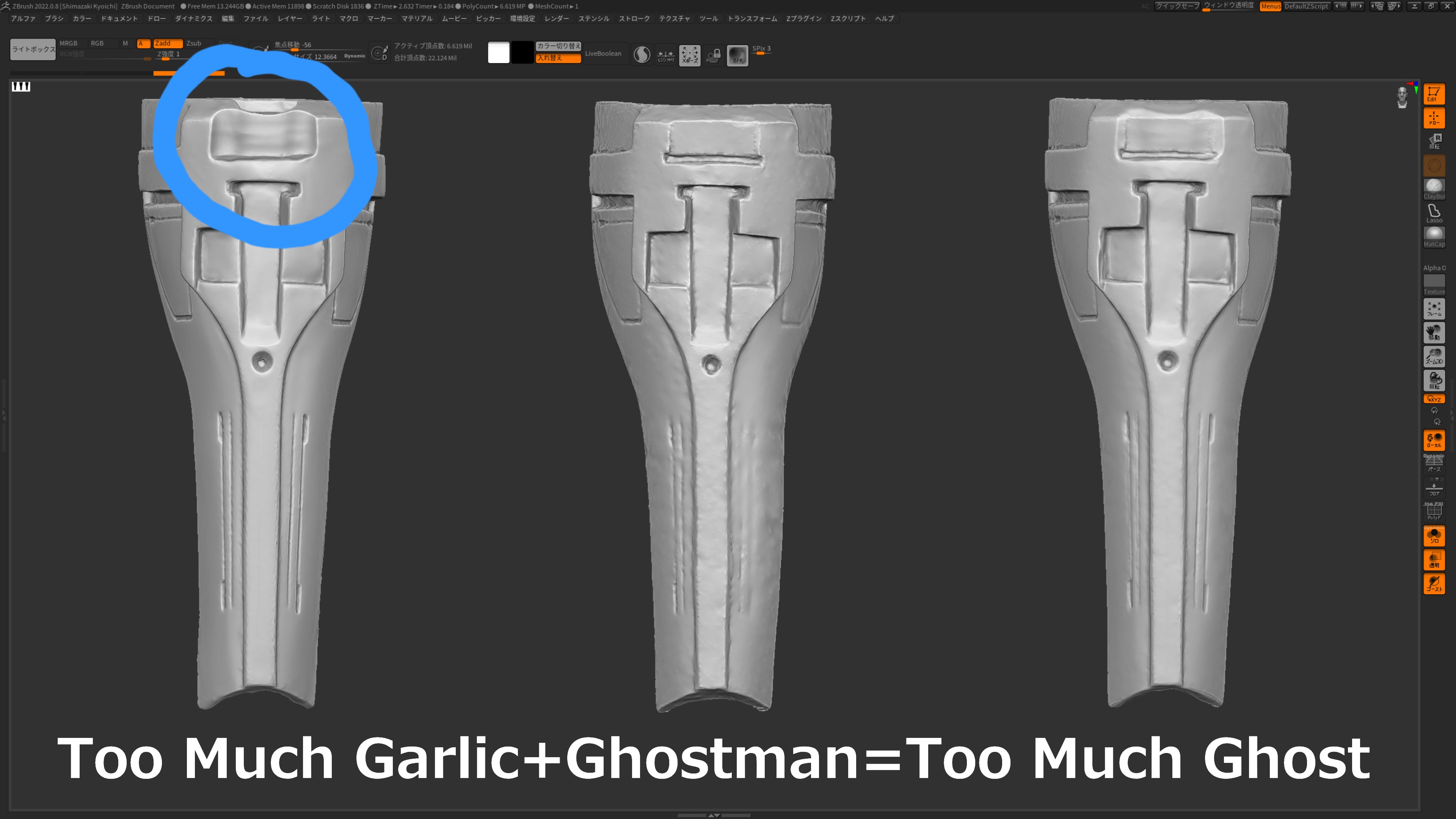Open the Help (ヘルプ) menu
Image resolution: width=1456 pixels, height=819 pixels.
pyautogui.click(x=885, y=19)
